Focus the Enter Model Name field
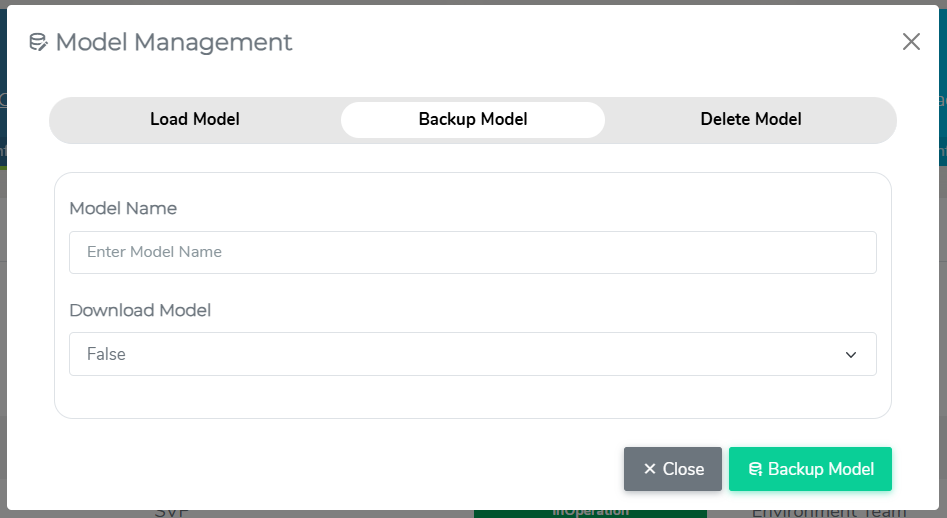Viewport: 947px width, 518px height. pos(473,252)
